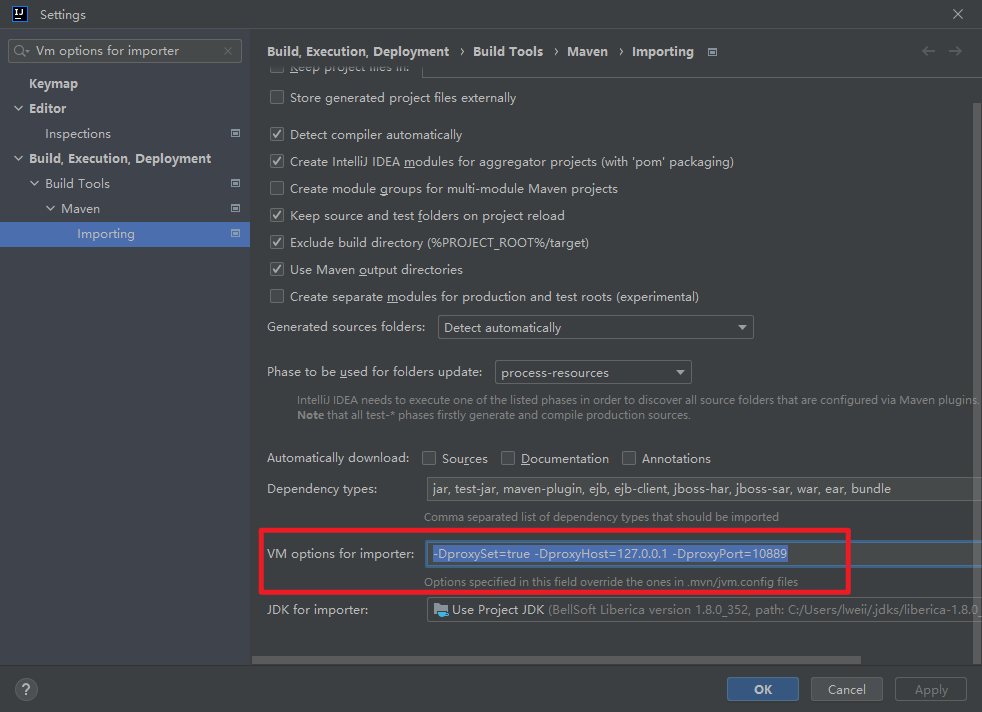Open Phase for folders update dropdown
The height and width of the screenshot is (712, 982).
(593, 372)
